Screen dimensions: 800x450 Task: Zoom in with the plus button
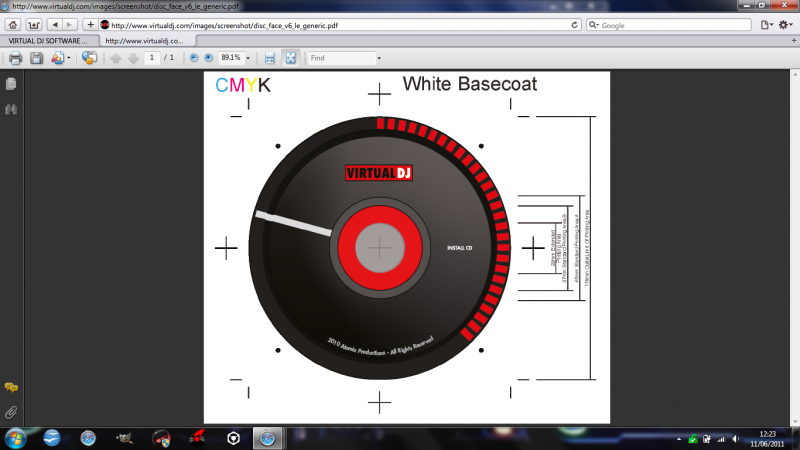pyautogui.click(x=208, y=58)
